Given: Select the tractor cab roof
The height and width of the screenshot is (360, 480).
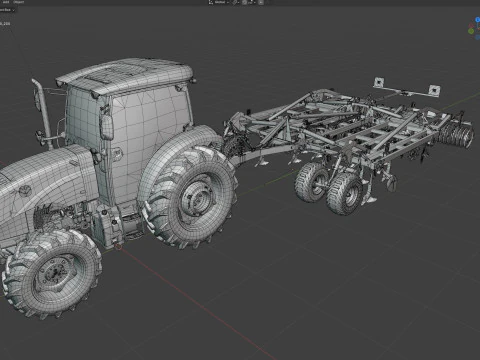Looking at the screenshot, I should coord(125,75).
